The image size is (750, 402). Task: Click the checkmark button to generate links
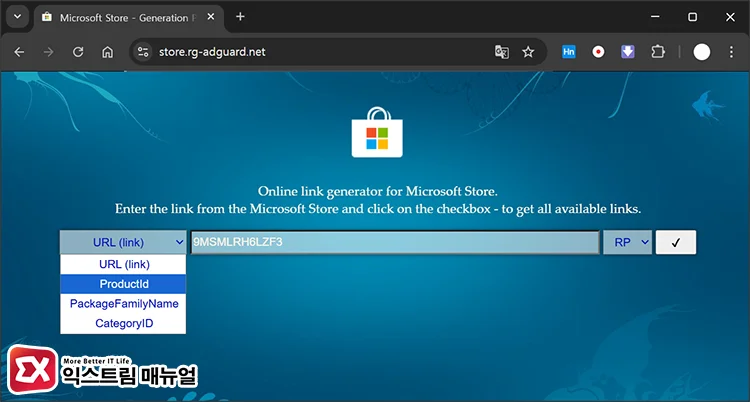pos(676,242)
